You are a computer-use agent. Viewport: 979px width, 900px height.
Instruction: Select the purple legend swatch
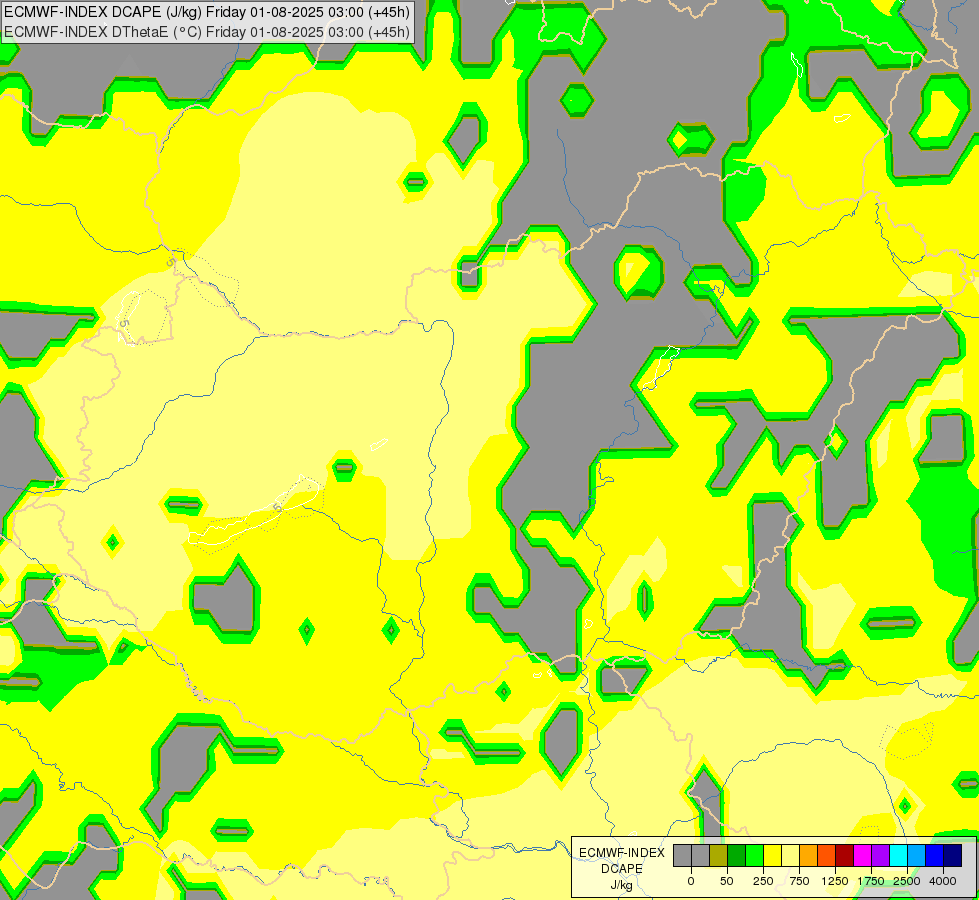(x=881, y=855)
